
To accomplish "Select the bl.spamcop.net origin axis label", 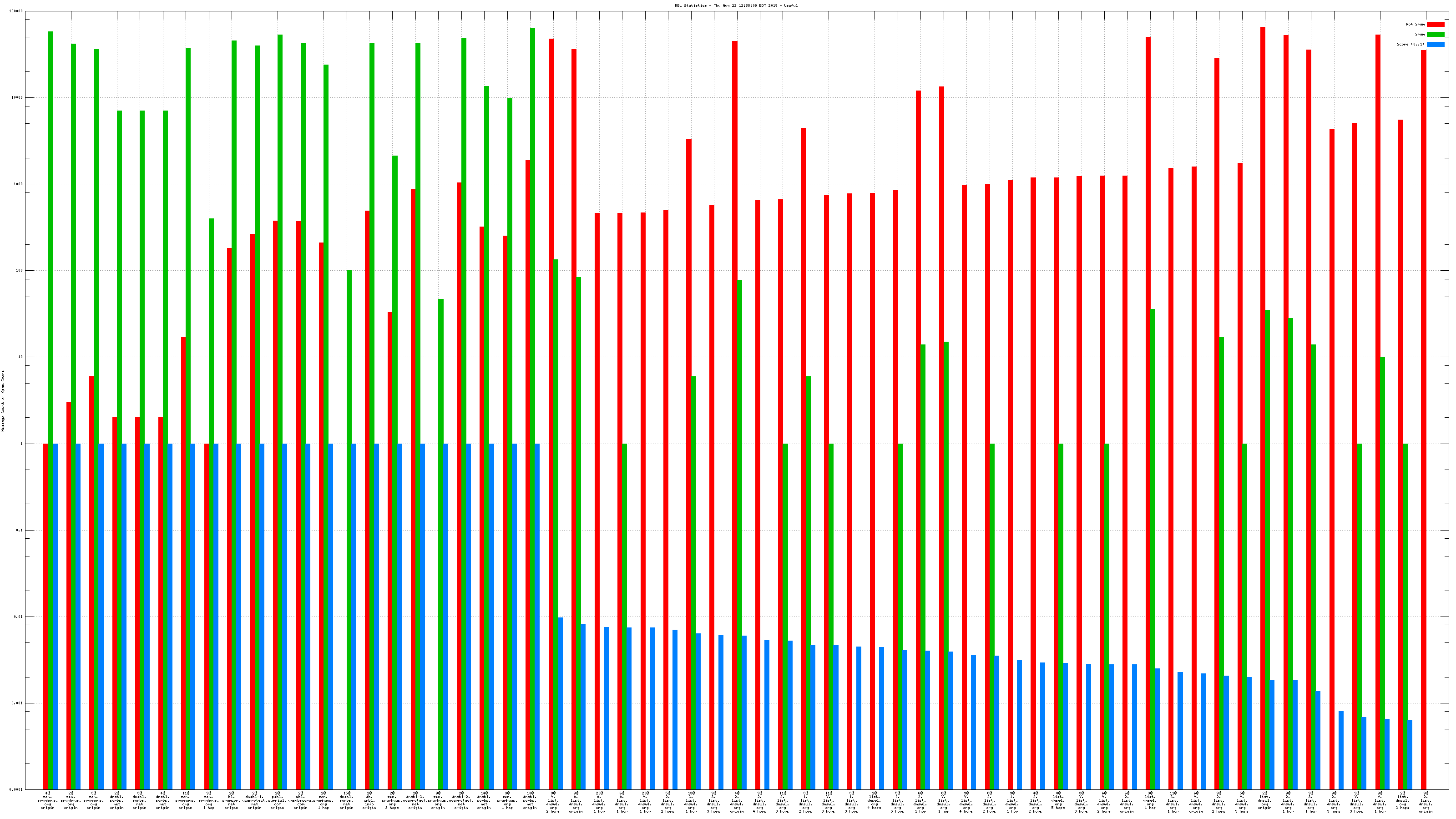I will coord(231,800).
